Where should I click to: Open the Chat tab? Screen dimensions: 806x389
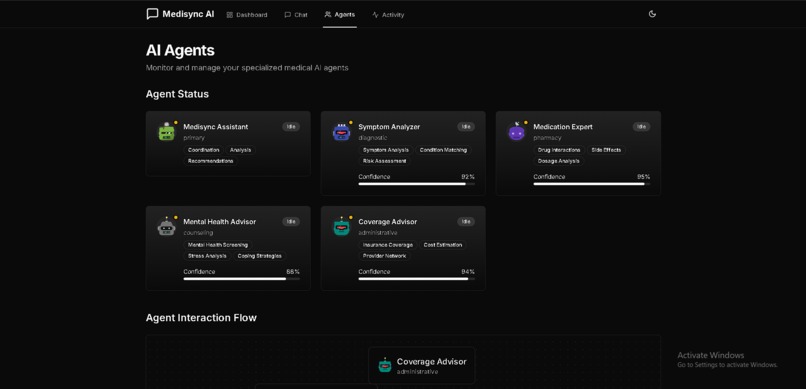tap(296, 15)
